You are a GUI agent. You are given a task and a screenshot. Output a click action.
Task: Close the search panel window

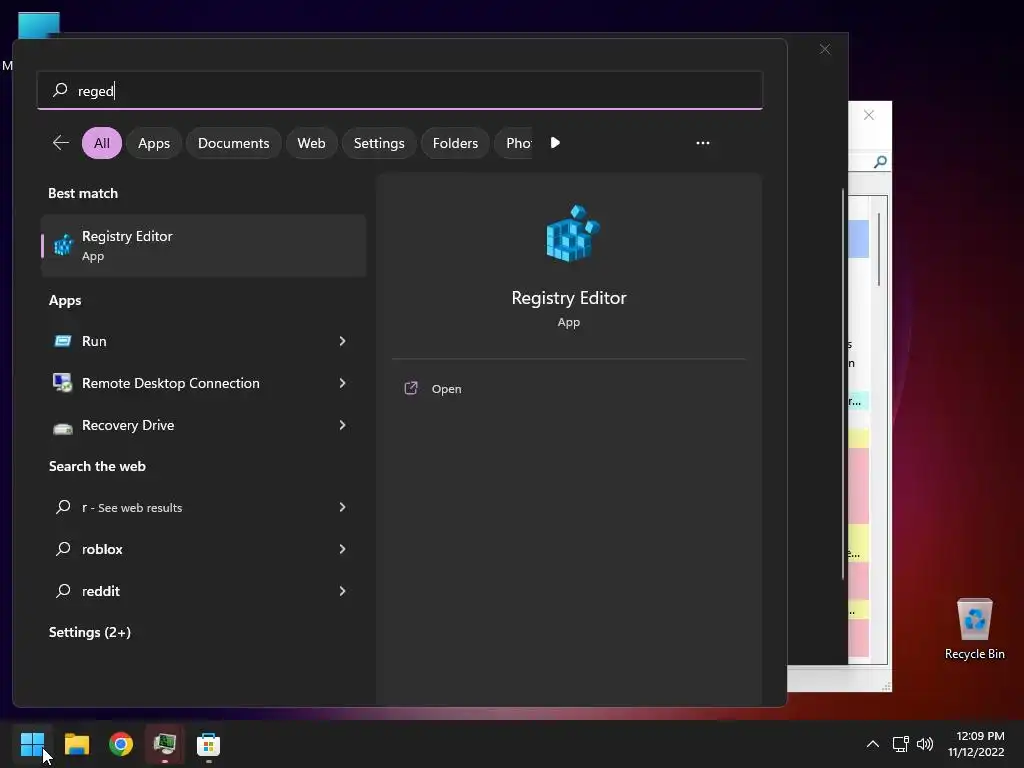[825, 50]
